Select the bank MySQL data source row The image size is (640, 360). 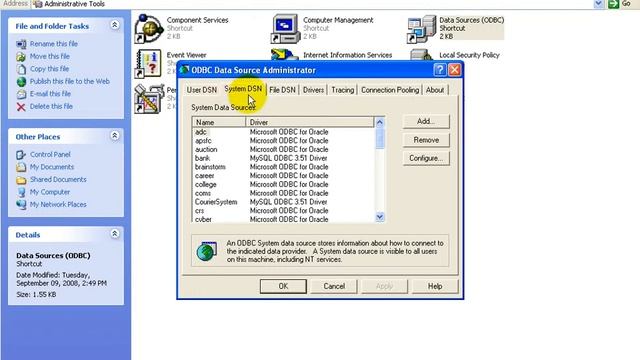click(283, 158)
